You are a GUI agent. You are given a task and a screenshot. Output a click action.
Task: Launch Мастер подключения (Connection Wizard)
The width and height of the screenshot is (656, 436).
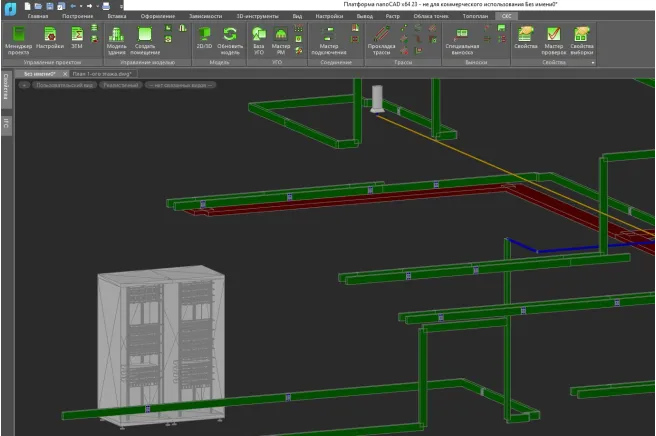(x=328, y=38)
